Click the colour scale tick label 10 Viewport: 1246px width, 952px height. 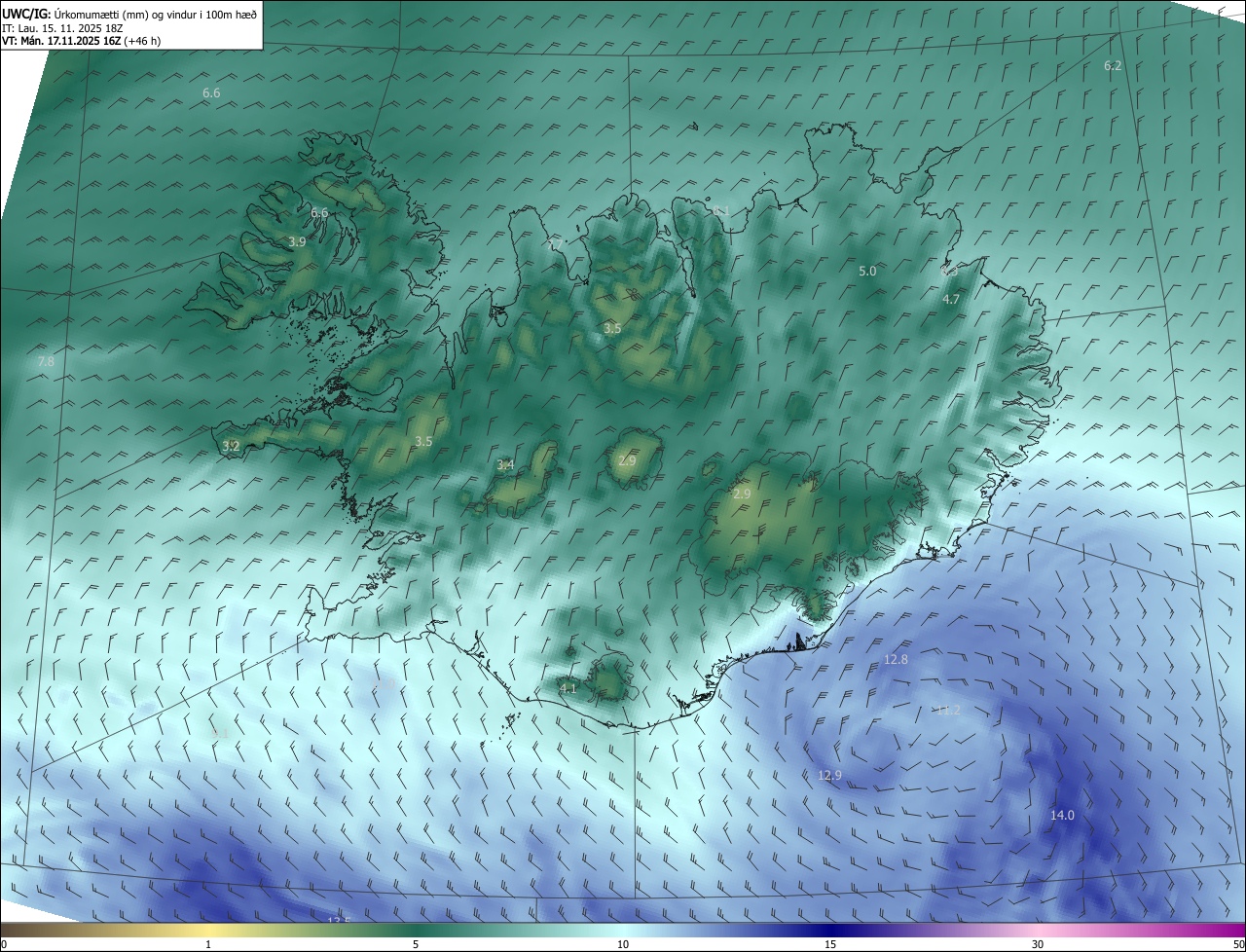point(623,945)
